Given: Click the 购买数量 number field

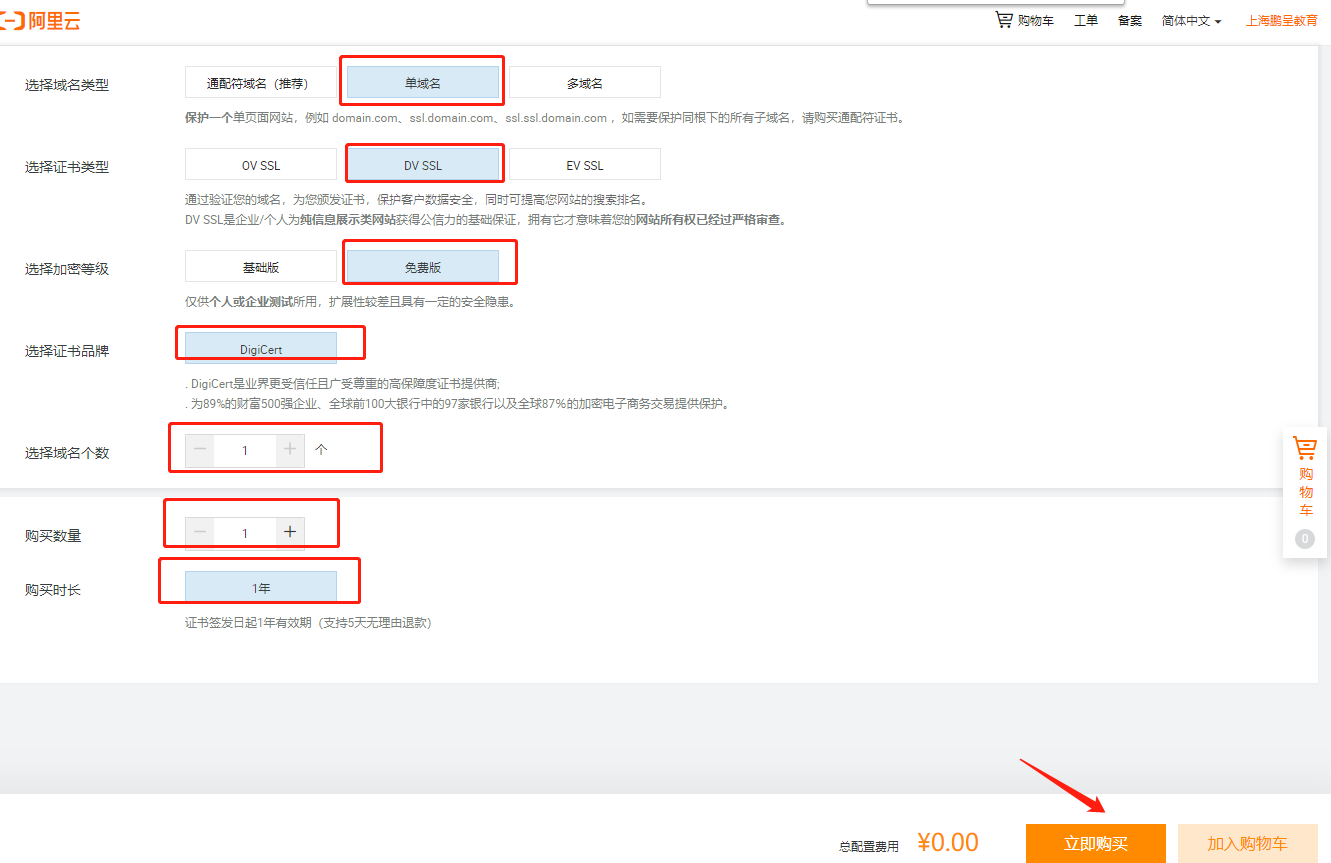Looking at the screenshot, I should pos(245,533).
